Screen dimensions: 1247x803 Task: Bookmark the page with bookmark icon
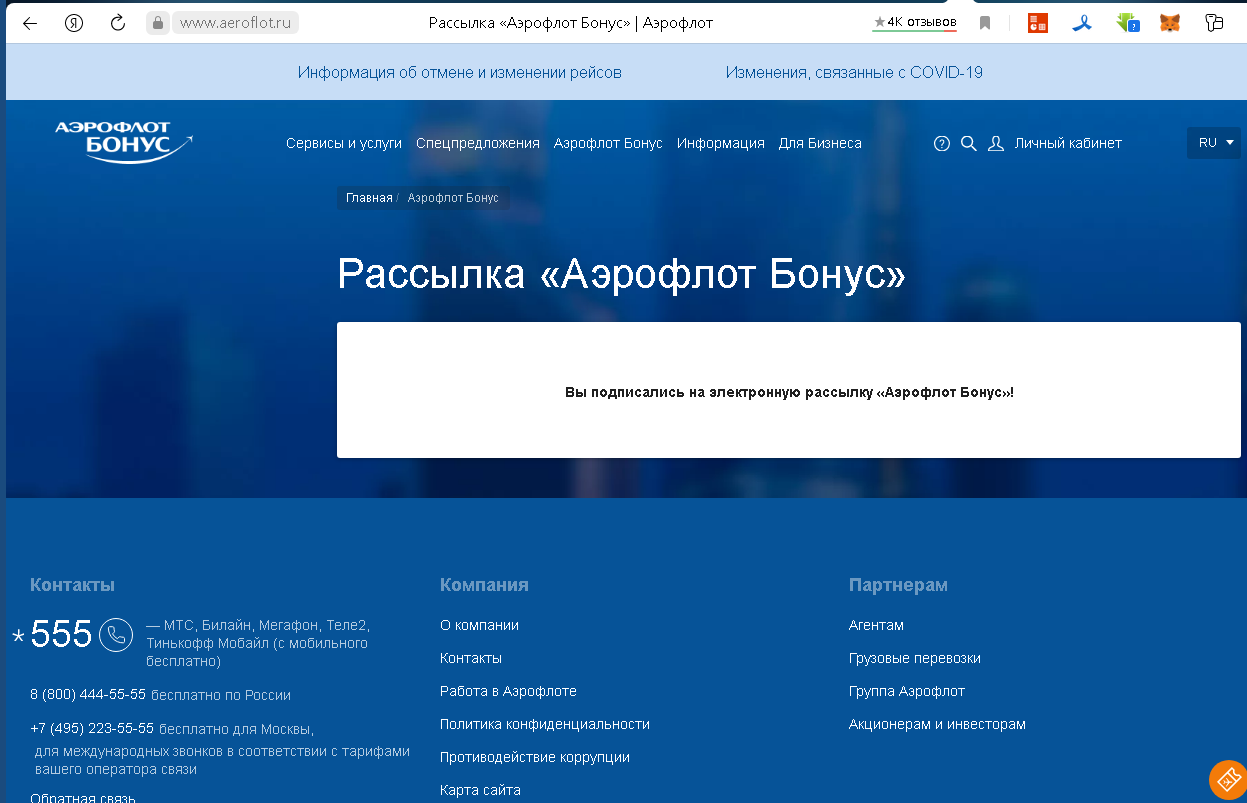985,23
